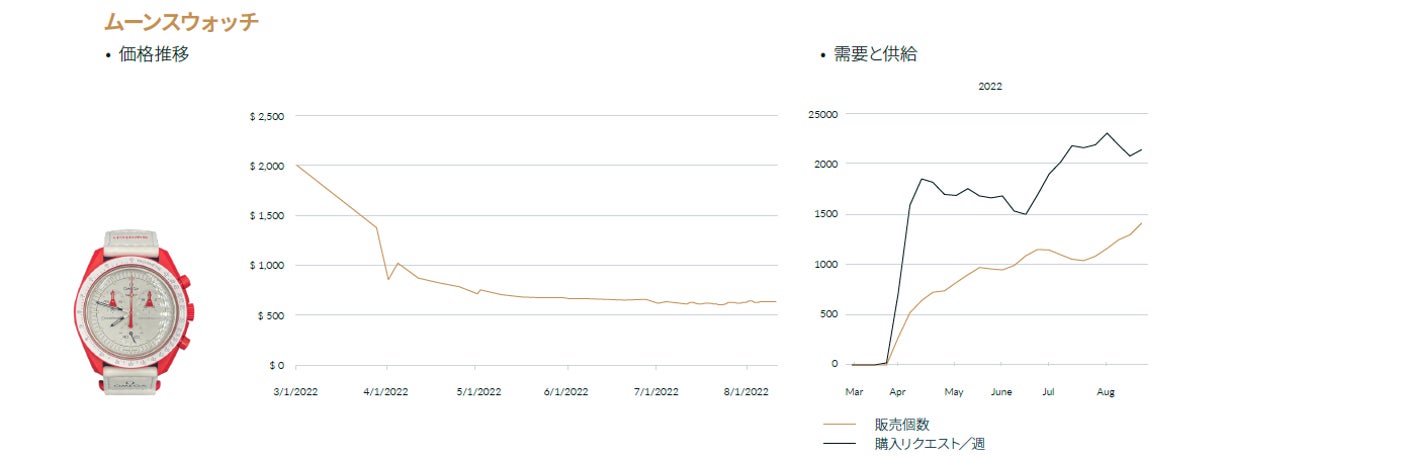The image size is (1402, 458).
Task: Click the Mar month axis label
Action: (x=854, y=392)
